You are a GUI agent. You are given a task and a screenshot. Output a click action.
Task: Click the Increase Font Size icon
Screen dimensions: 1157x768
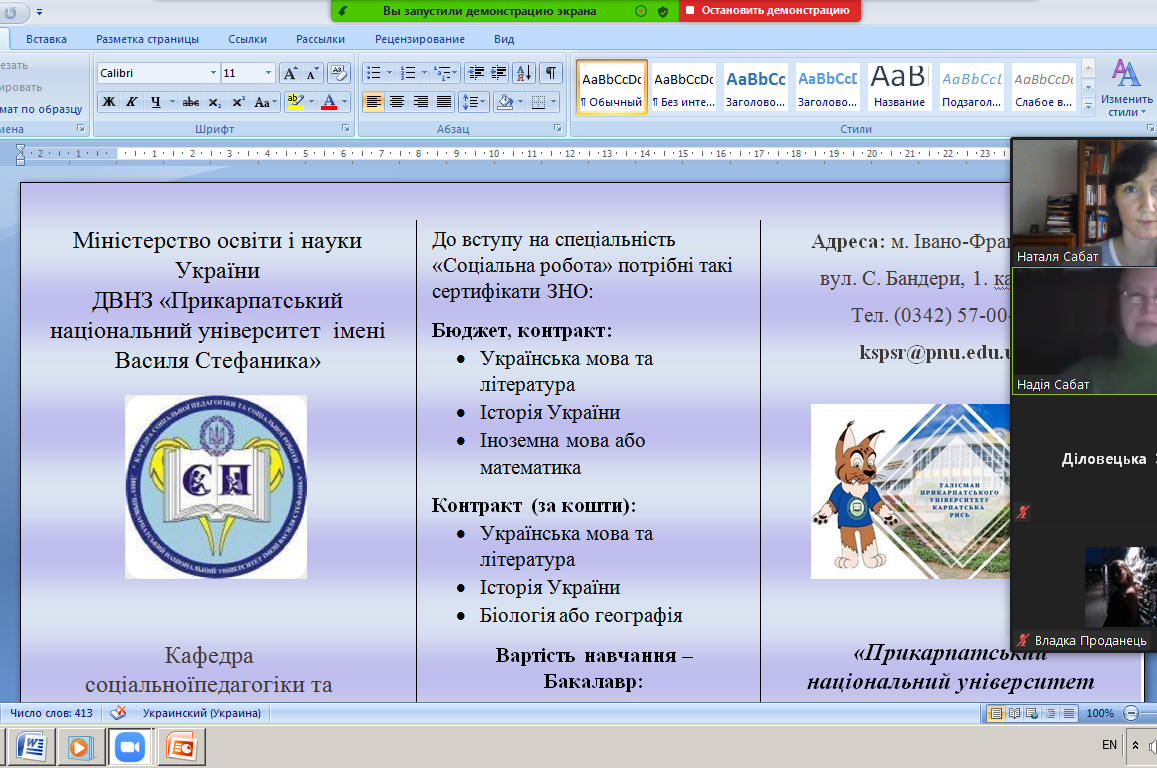290,73
